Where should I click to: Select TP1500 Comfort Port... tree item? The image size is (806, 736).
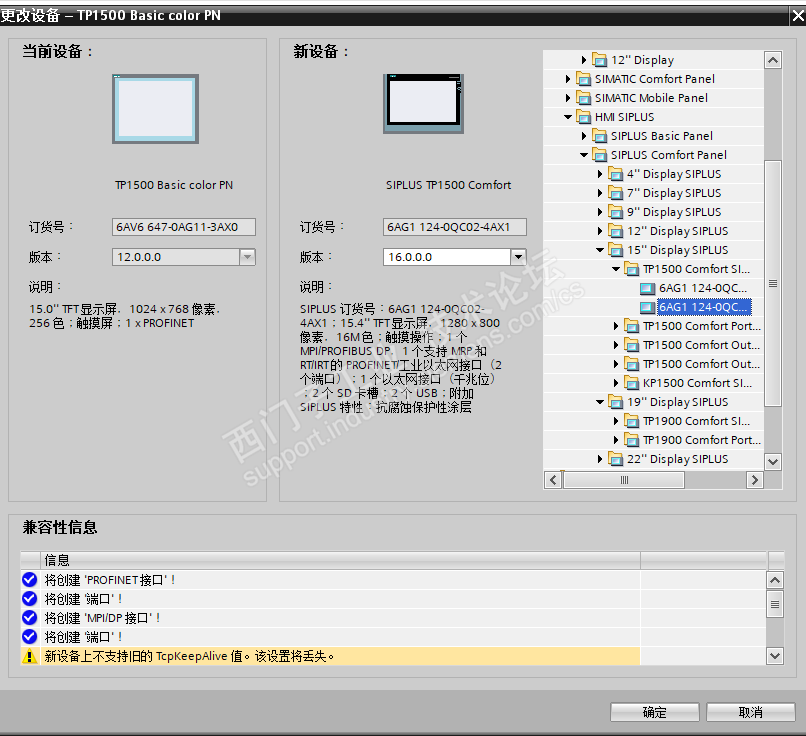tap(702, 326)
